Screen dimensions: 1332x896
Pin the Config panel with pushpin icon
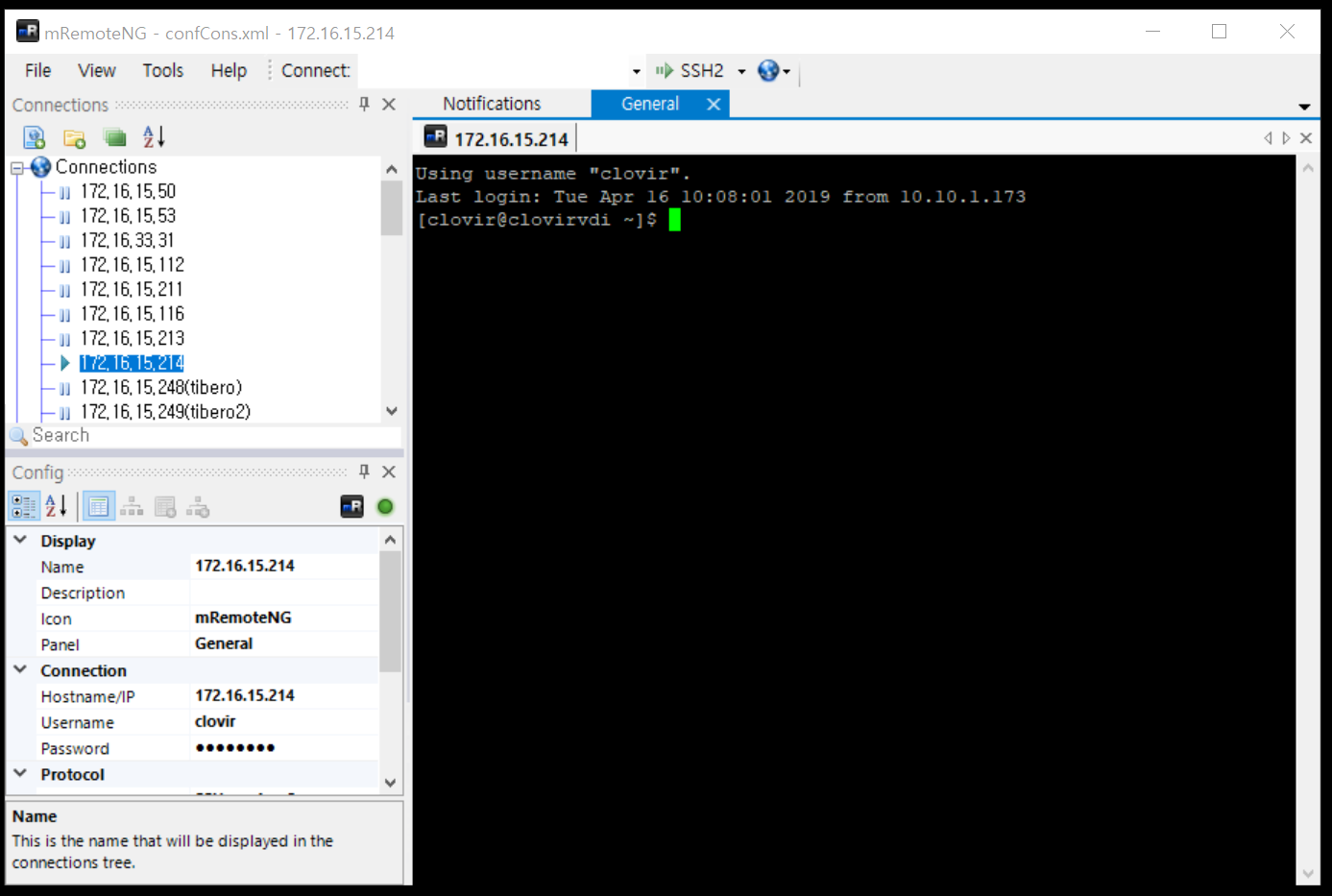pyautogui.click(x=364, y=471)
